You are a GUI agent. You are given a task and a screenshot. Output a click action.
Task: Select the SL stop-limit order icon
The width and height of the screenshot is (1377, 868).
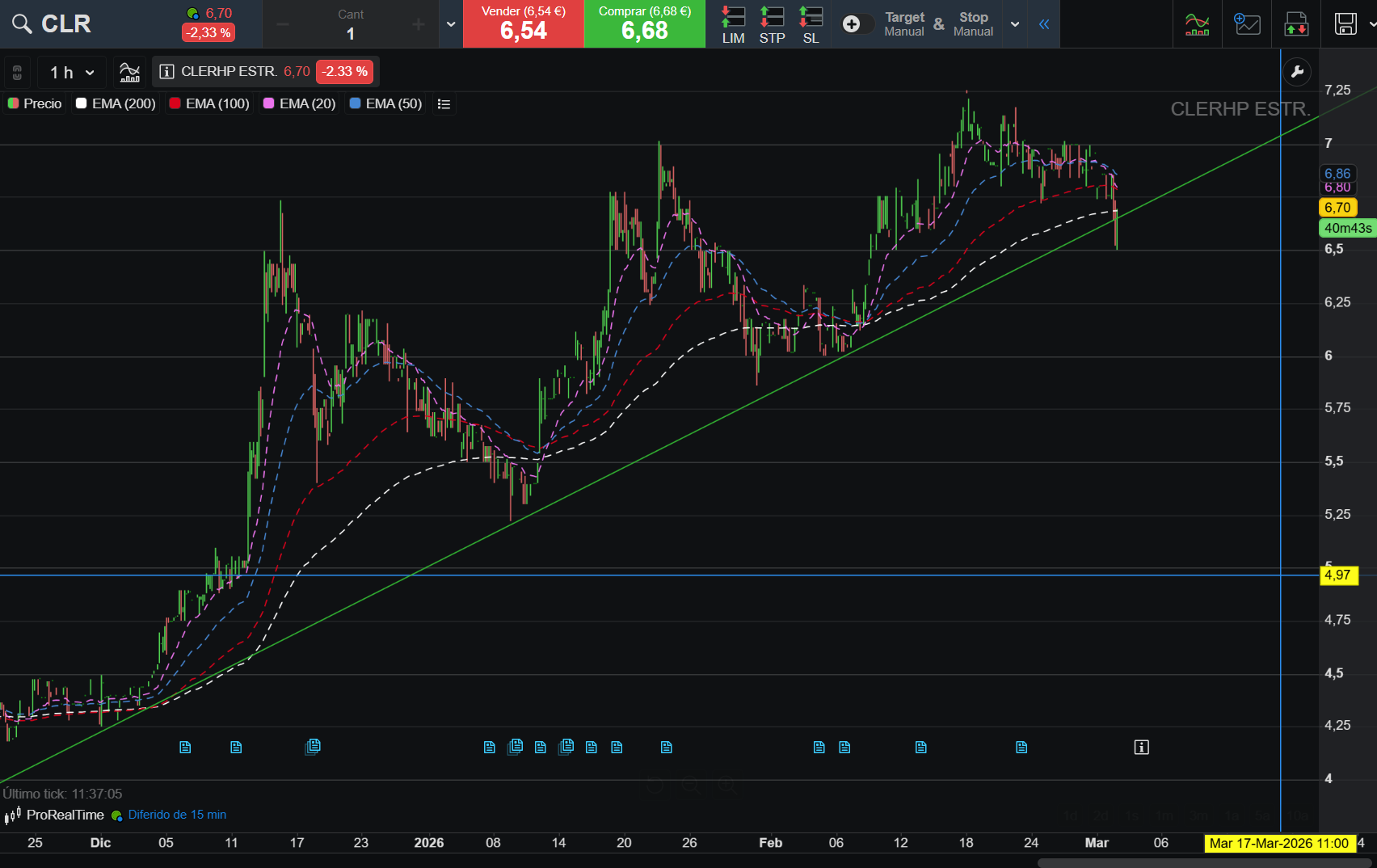(x=811, y=24)
